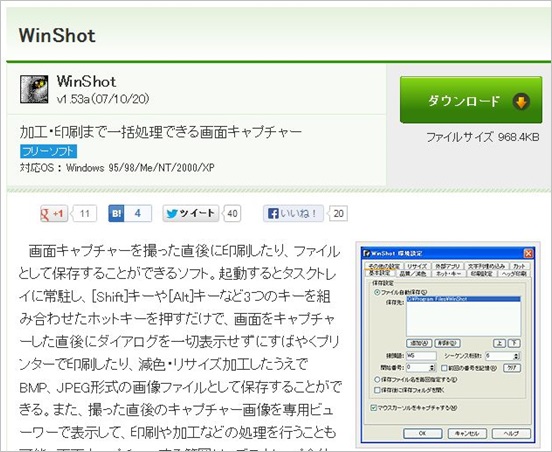Viewport: 552px width, 452px height.
Task: Click the Facebook いいね! button
Action: [293, 213]
